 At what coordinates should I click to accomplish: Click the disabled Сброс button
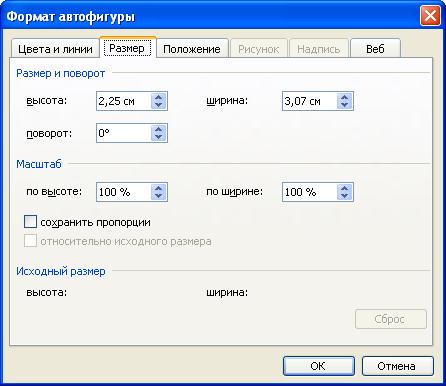click(391, 319)
